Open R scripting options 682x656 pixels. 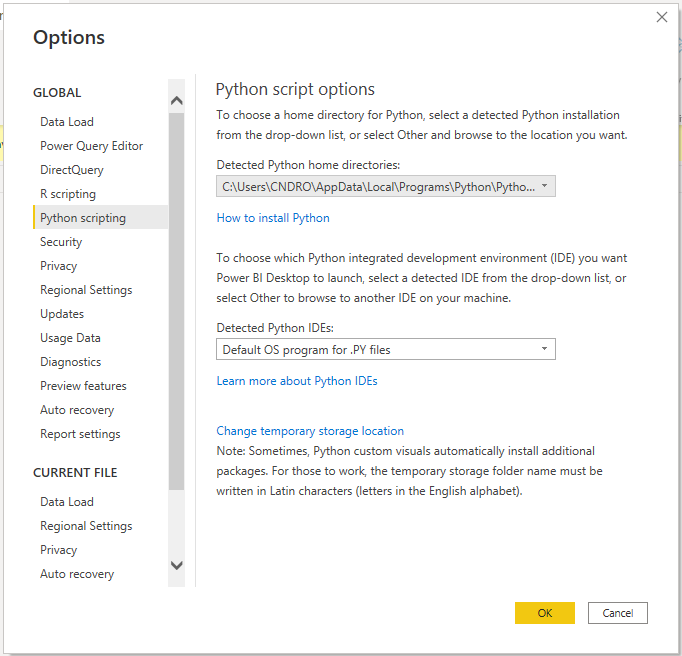tap(68, 194)
